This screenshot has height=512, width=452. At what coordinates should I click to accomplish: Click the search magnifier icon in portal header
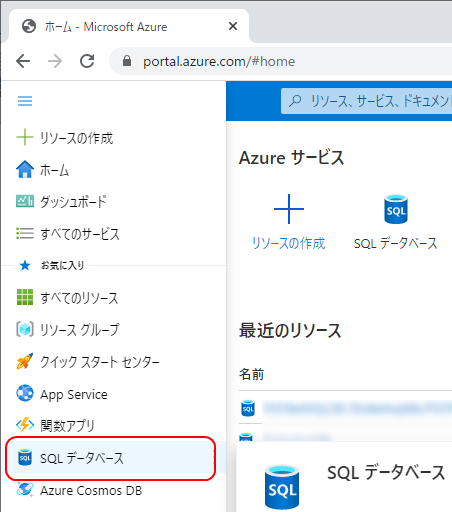coord(295,101)
